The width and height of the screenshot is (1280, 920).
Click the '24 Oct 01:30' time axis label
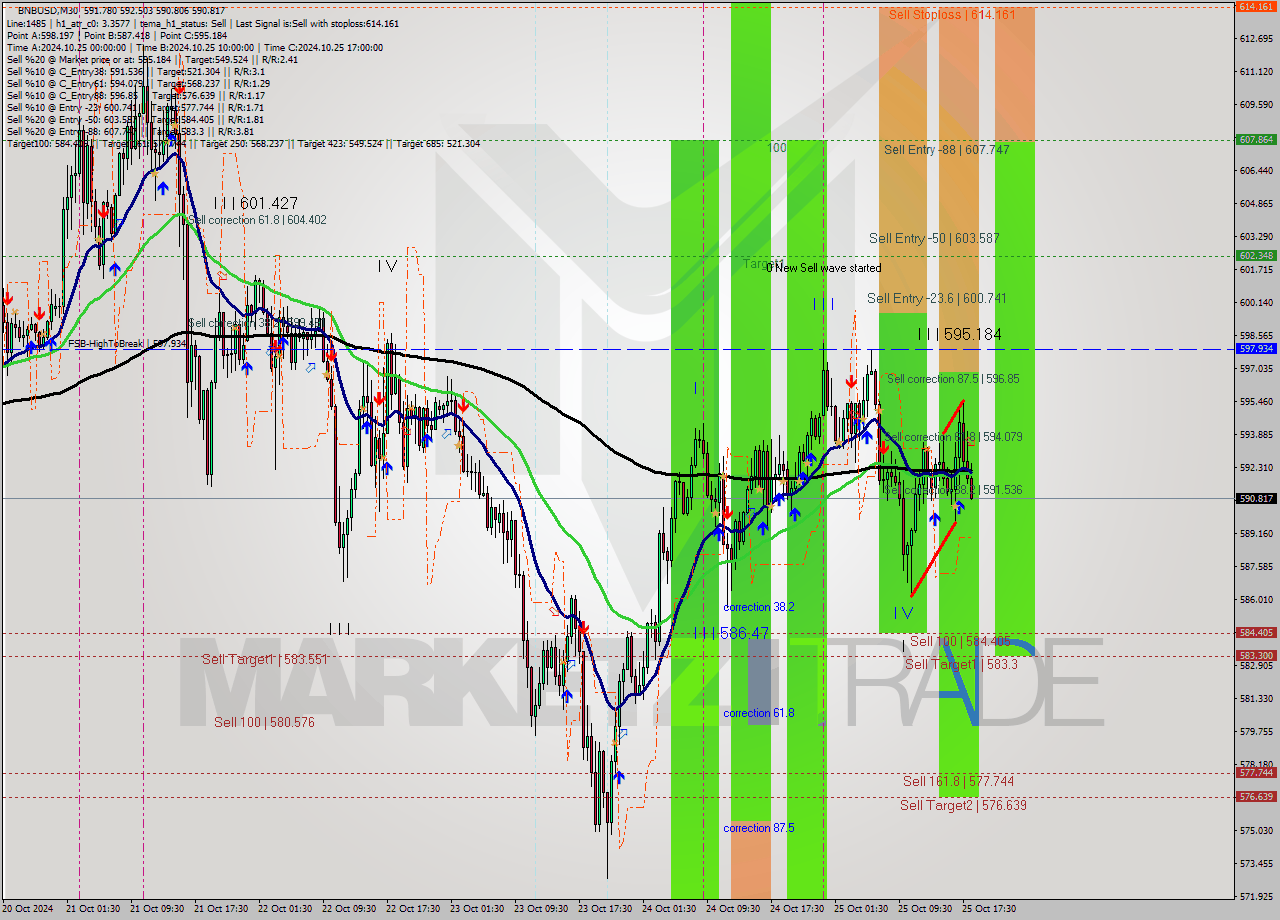669,909
